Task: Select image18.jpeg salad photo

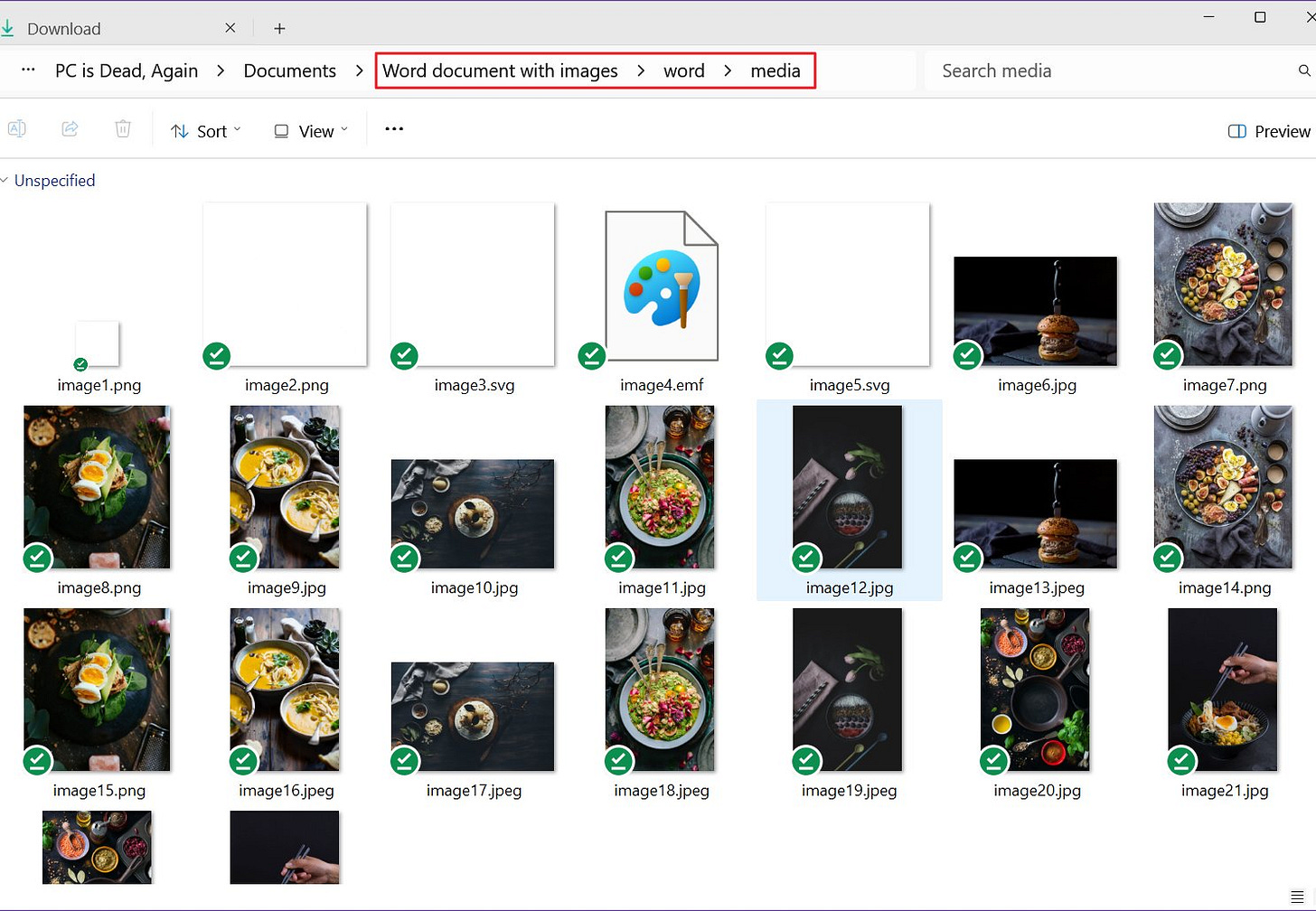Action: point(660,690)
